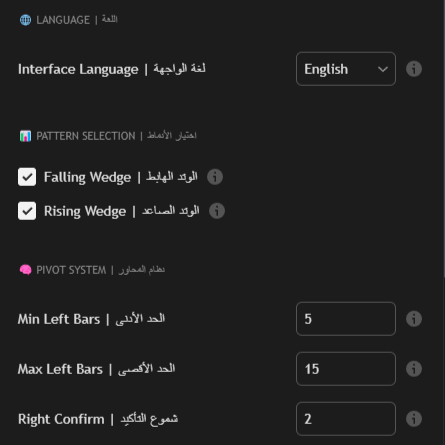Uncheck the Rising Wedge checkbox
The width and height of the screenshot is (445, 445).
click(27, 211)
